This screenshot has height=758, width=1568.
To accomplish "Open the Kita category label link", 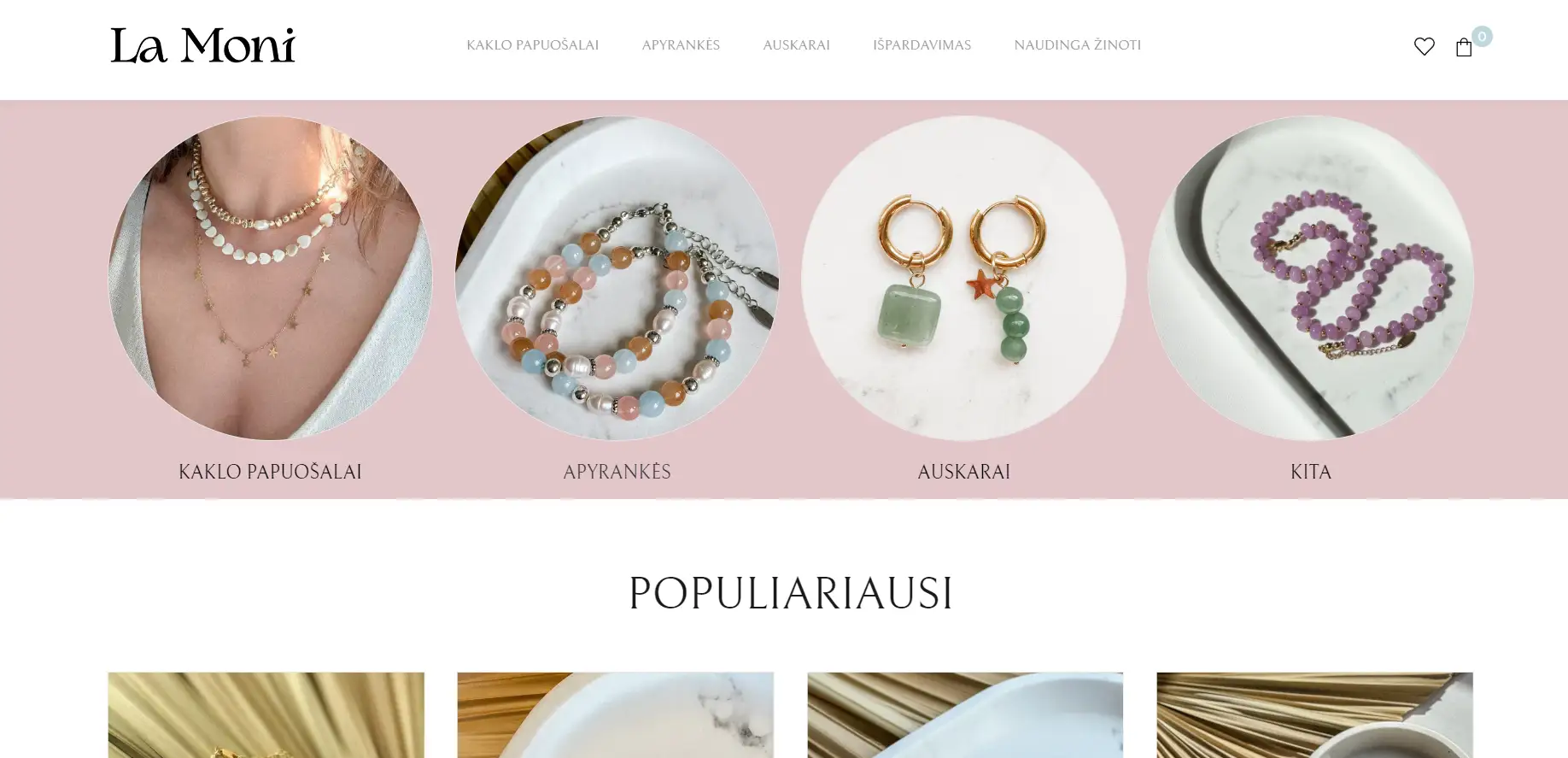I will pyautogui.click(x=1310, y=472).
